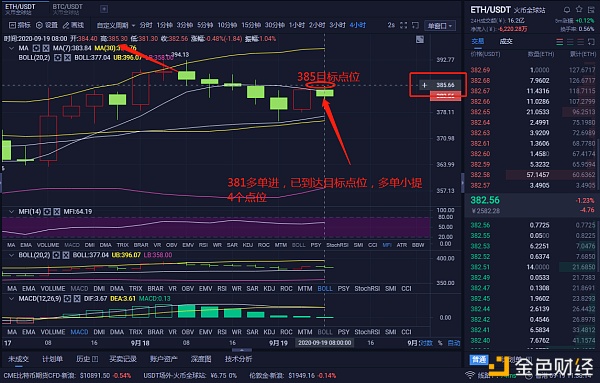The image size is (600, 383).
Task: Switch BOLL pane to RSI indicator
Action: click(x=222, y=288)
